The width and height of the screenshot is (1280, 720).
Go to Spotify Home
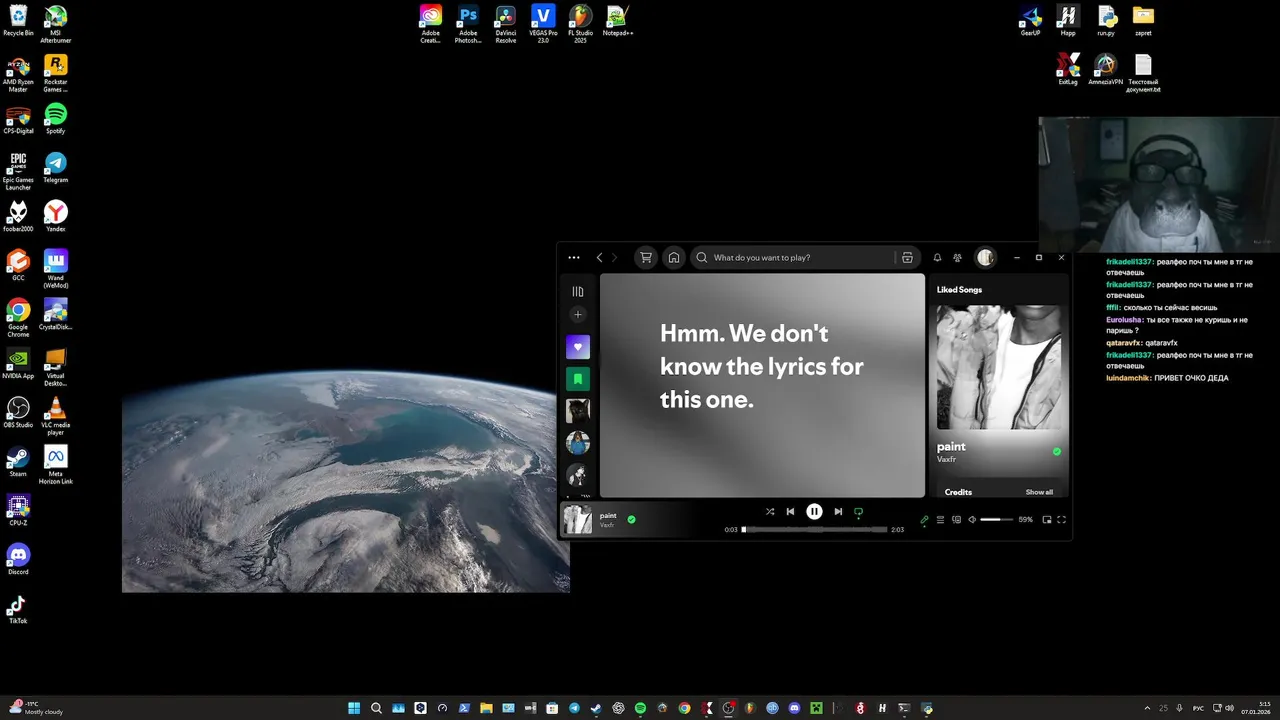coord(674,257)
